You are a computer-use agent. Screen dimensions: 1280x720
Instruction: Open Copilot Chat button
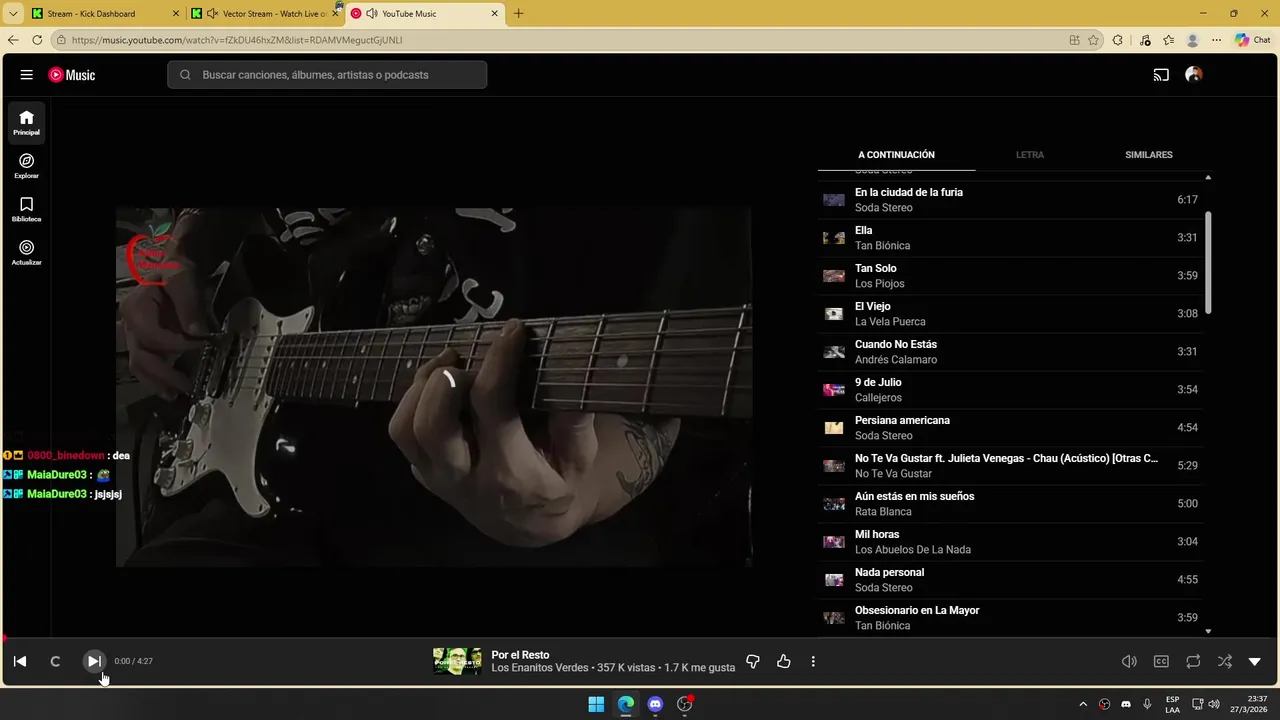pyautogui.click(x=1253, y=40)
